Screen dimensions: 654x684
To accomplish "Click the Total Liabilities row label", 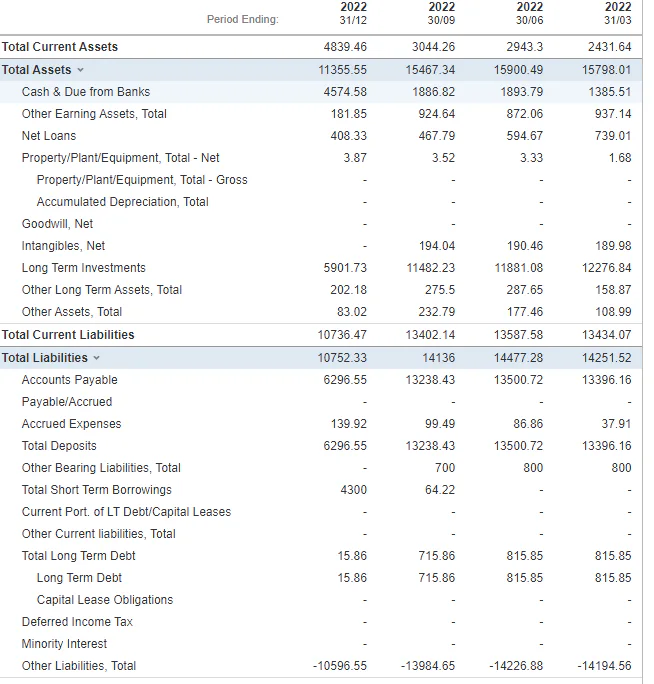I will click(45, 358).
